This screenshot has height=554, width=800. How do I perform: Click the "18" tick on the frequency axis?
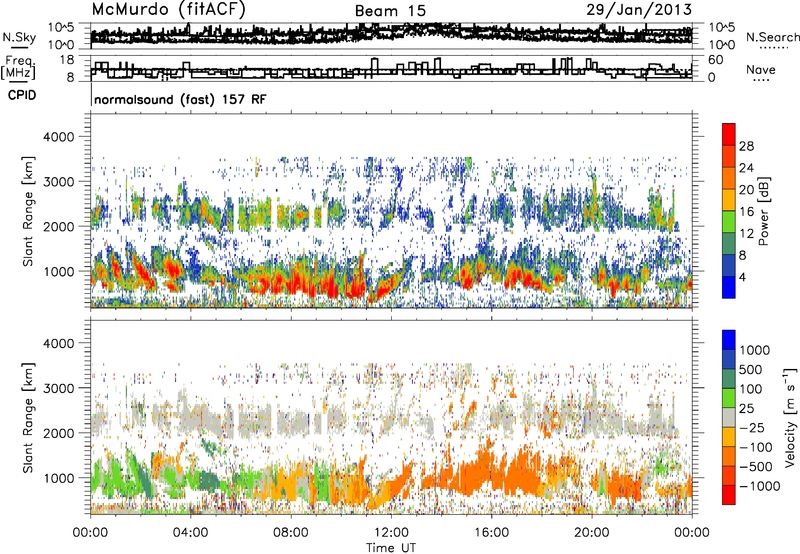pos(66,60)
